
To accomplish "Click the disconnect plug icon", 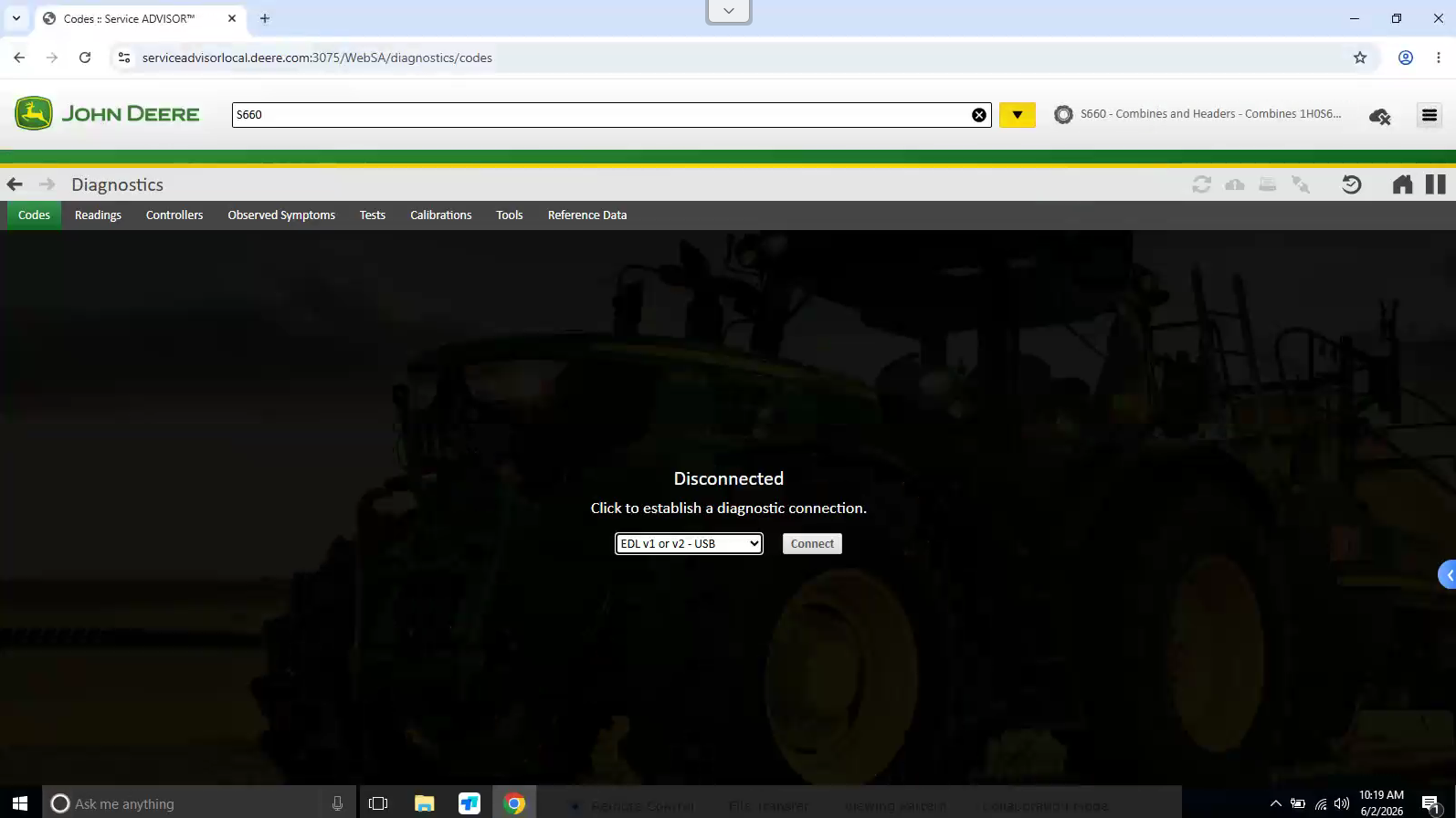I will click(1301, 184).
